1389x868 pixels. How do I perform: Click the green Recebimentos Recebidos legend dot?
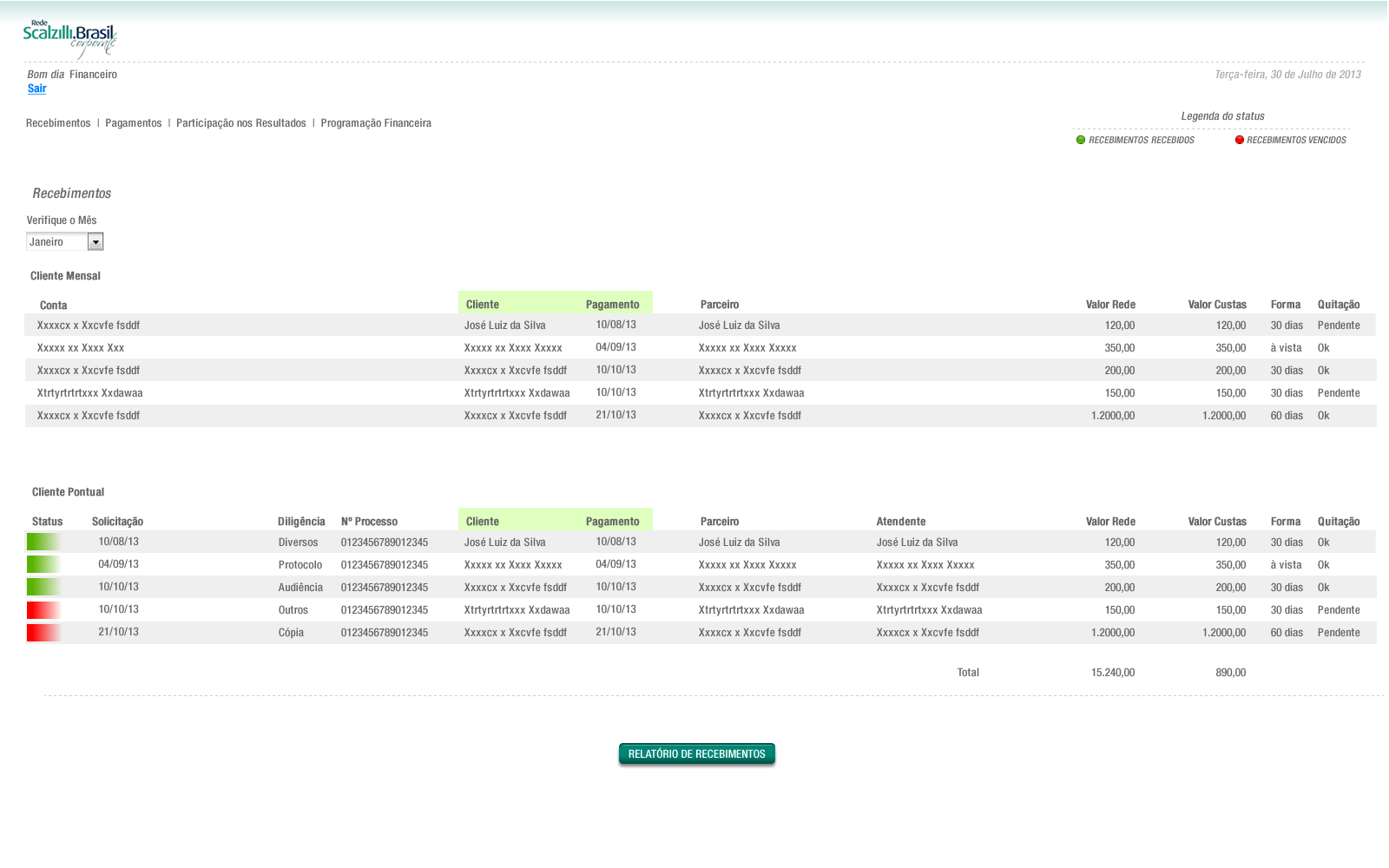pos(1081,140)
